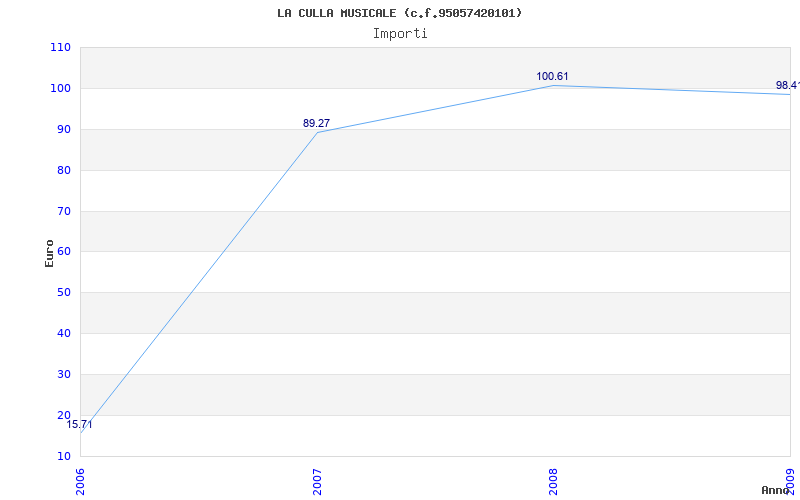800x500 pixels.
Task: Select the 100.61 data label
Action: coord(553,76)
